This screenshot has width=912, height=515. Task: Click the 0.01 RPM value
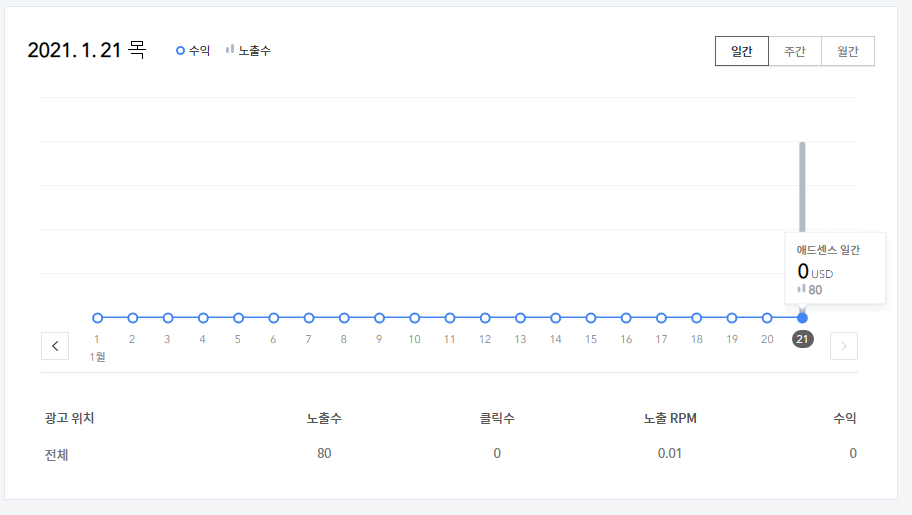[x=669, y=453]
